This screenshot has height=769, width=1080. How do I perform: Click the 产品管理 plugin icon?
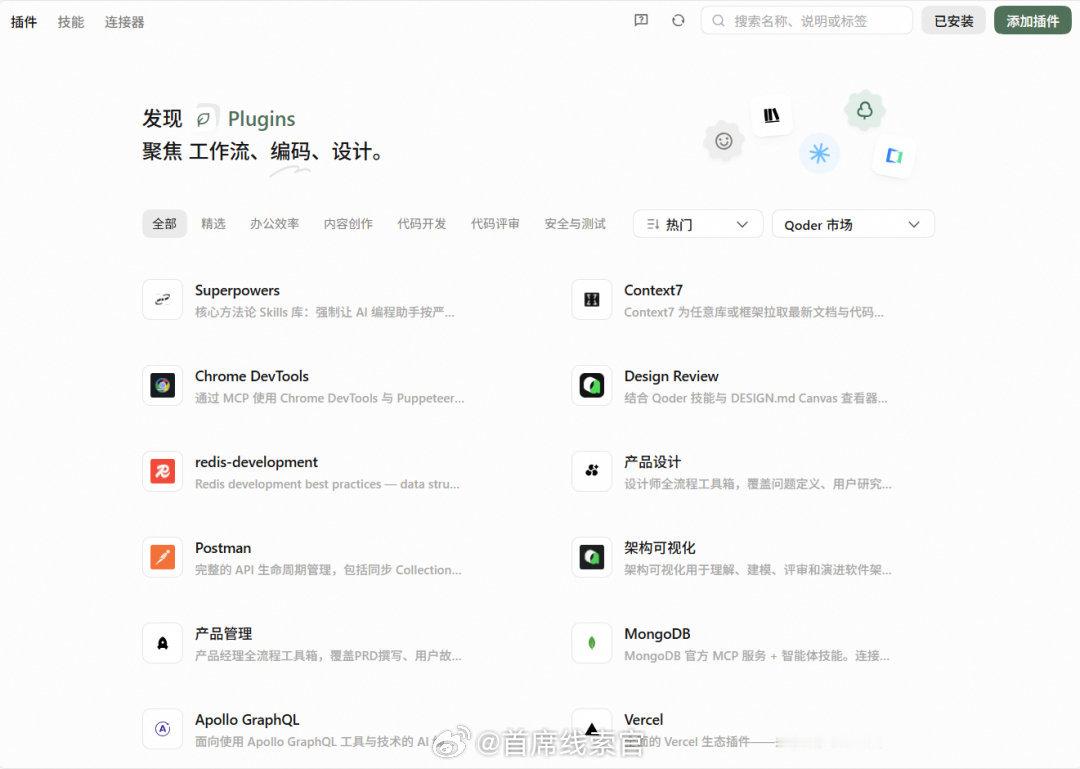(163, 643)
